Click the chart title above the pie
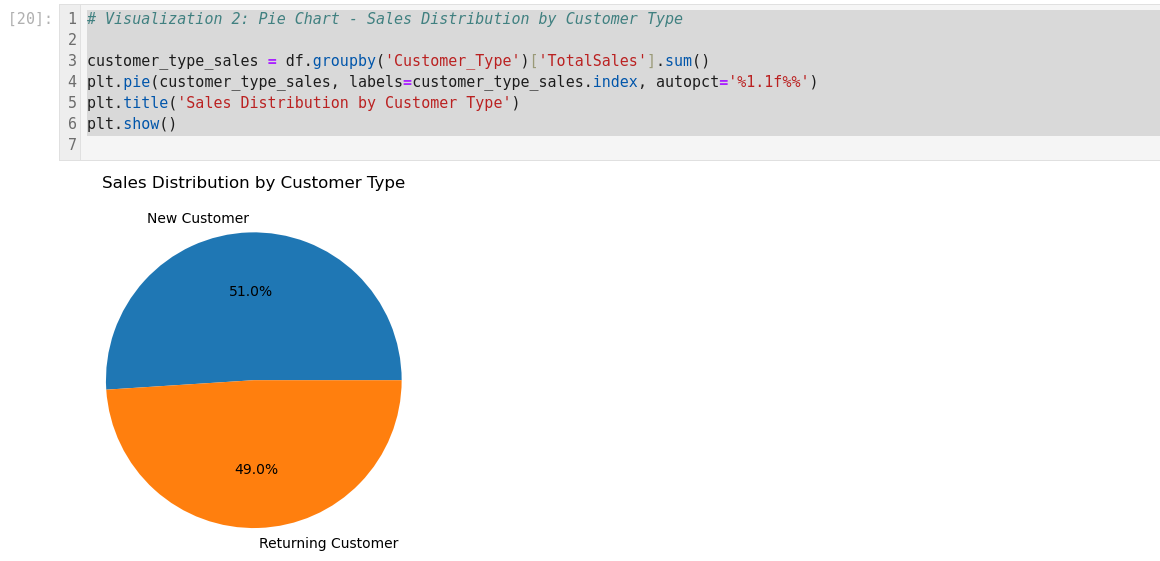The width and height of the screenshot is (1160, 561). coord(253,183)
